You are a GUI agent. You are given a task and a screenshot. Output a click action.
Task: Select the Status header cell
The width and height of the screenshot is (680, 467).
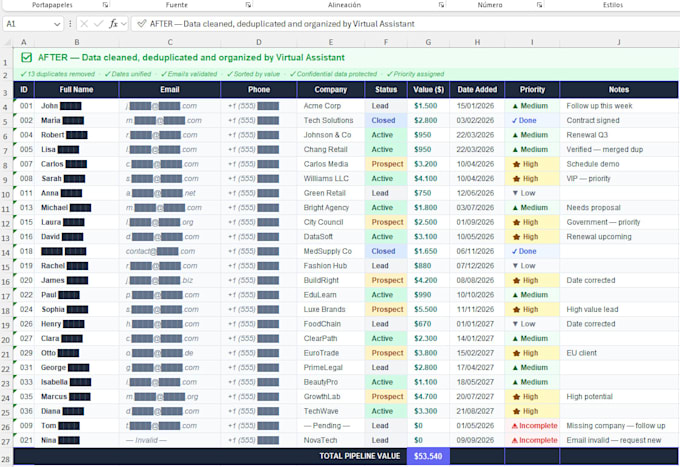pyautogui.click(x=386, y=90)
